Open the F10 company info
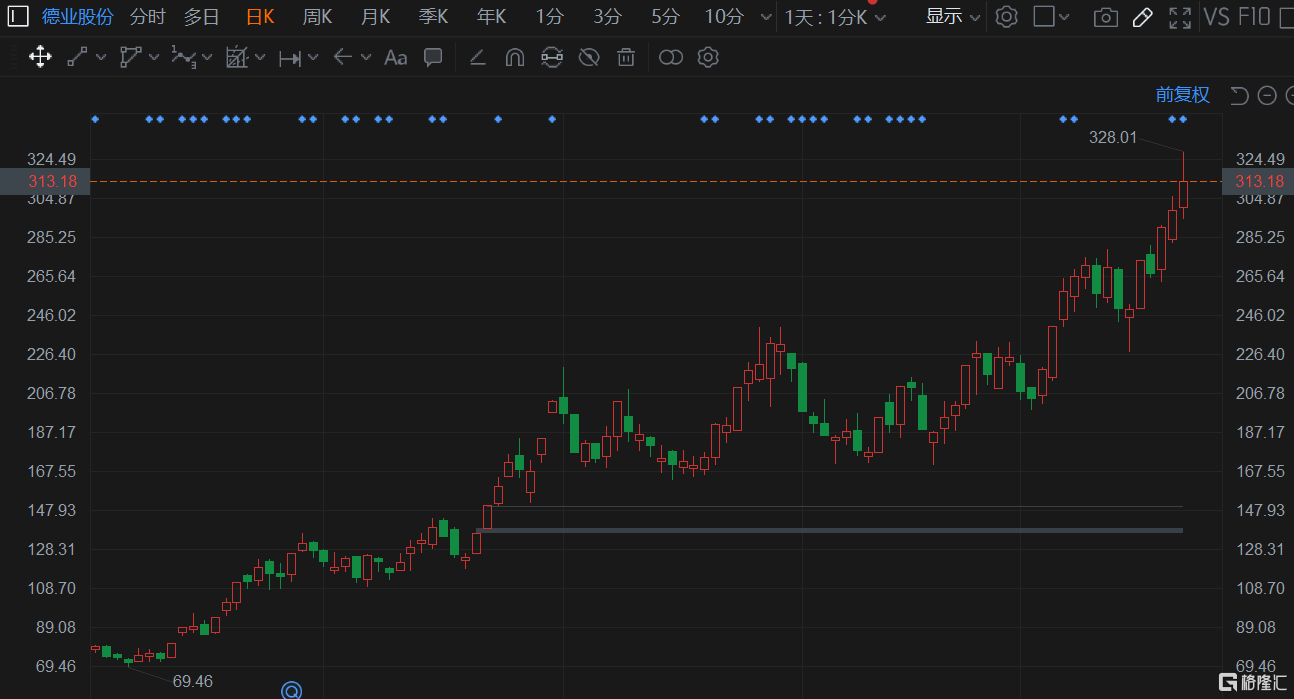 1254,16
